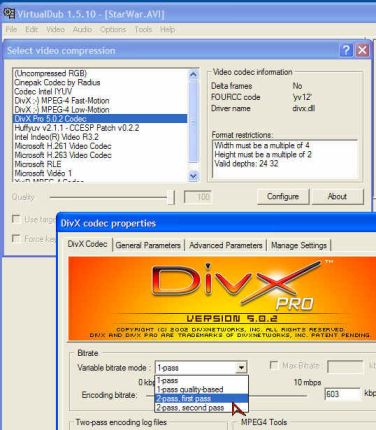
Task: Click the Configure button
Action: tap(283, 196)
